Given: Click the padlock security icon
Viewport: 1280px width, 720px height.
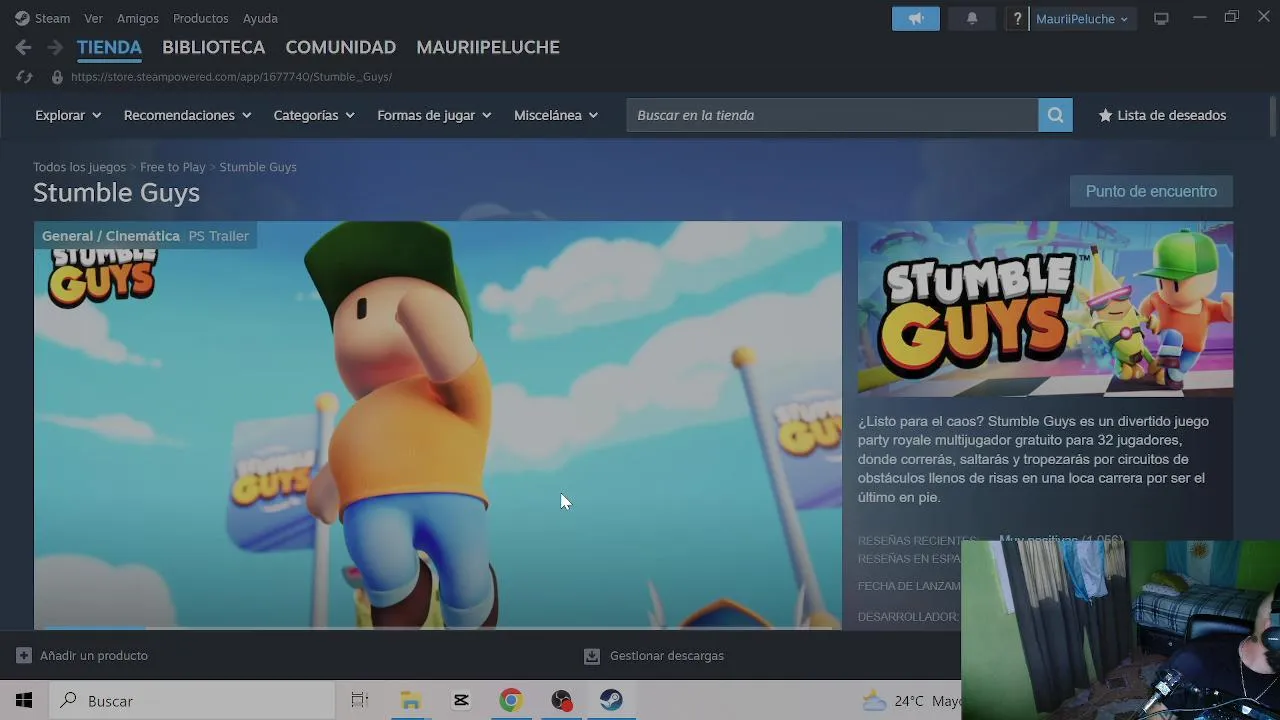Looking at the screenshot, I should pos(57,77).
